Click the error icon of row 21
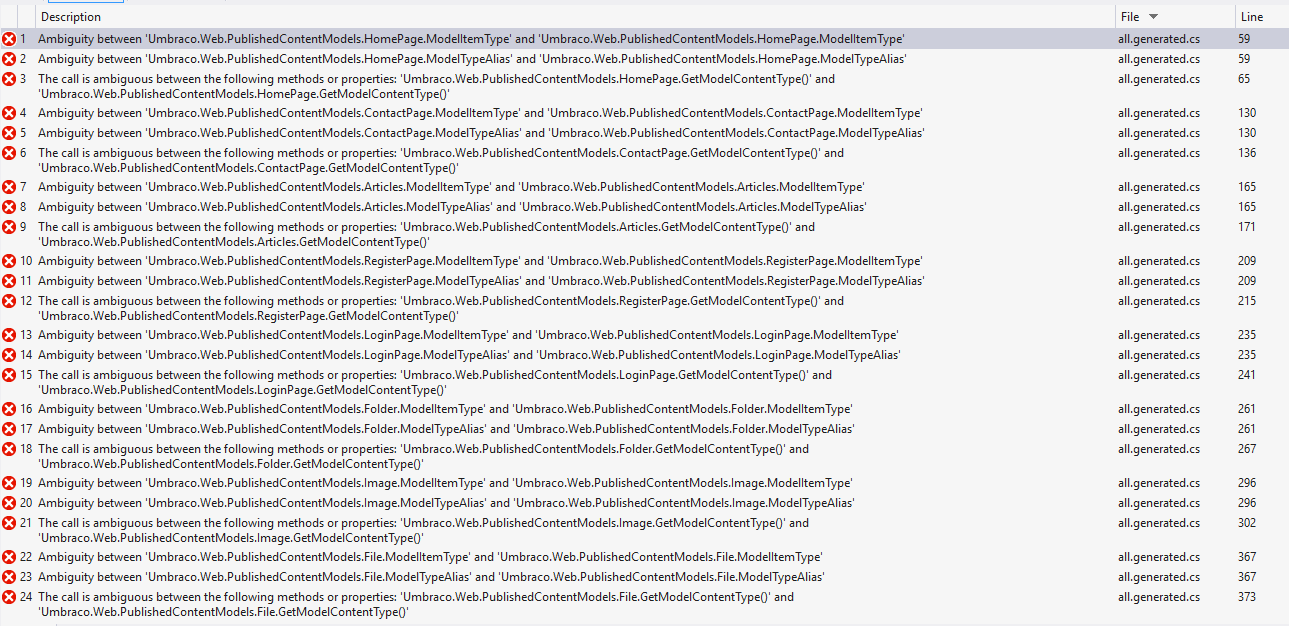 click(9, 523)
